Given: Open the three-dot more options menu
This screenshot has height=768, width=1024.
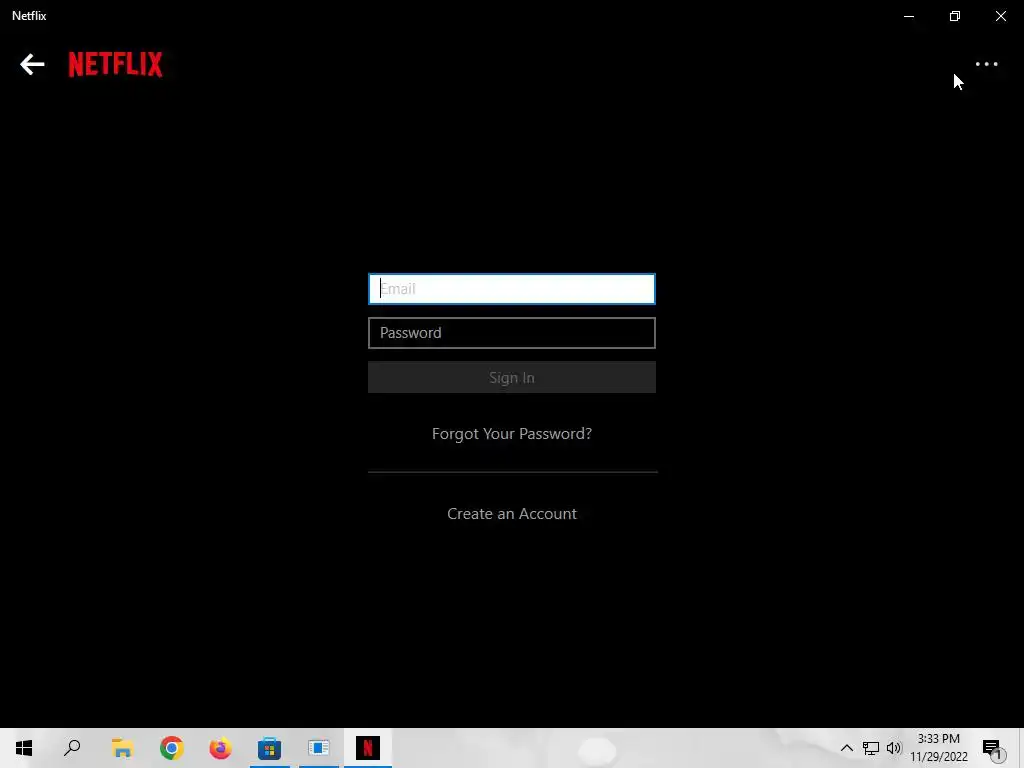Looking at the screenshot, I should [x=986, y=64].
